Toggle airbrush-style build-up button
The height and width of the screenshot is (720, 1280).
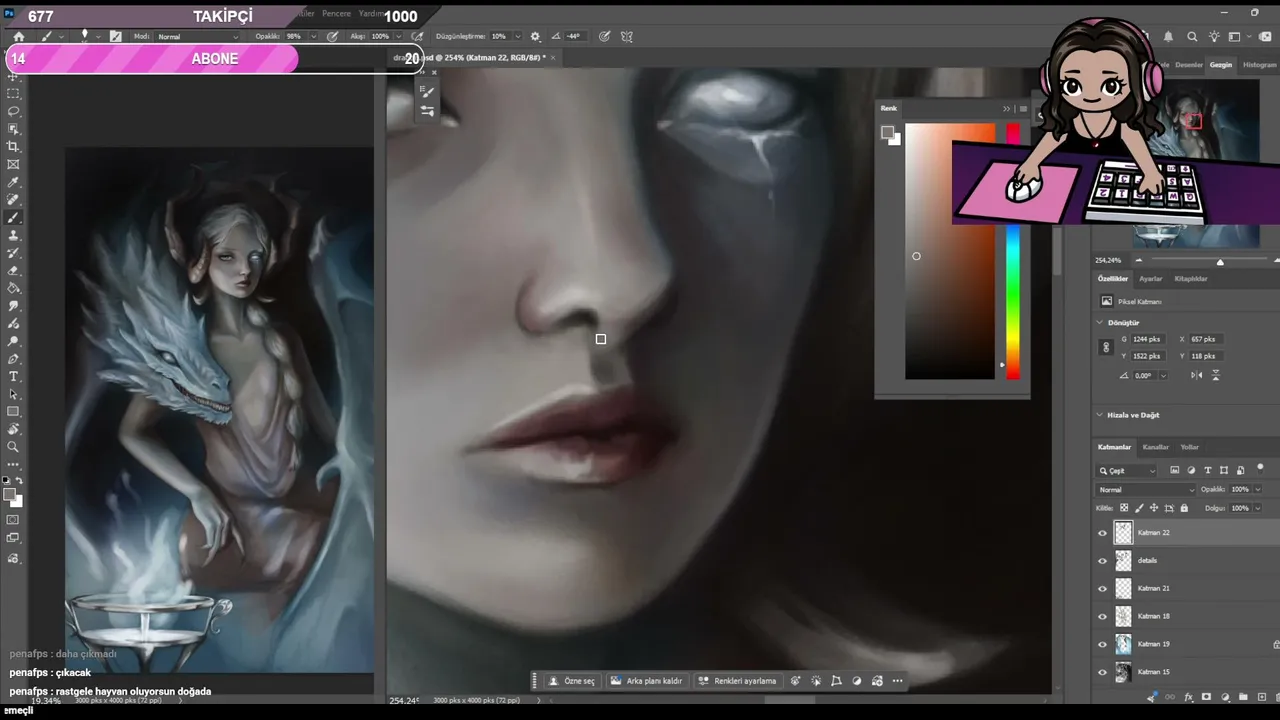click(419, 36)
